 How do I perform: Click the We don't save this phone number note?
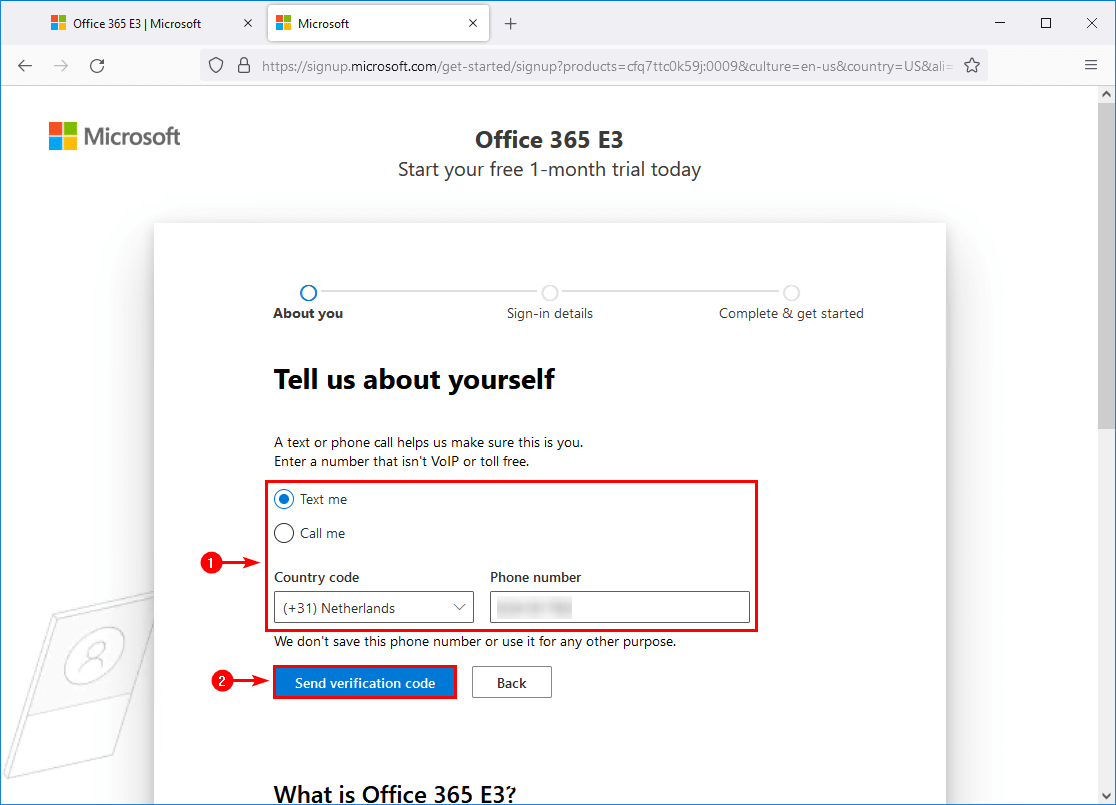point(475,641)
